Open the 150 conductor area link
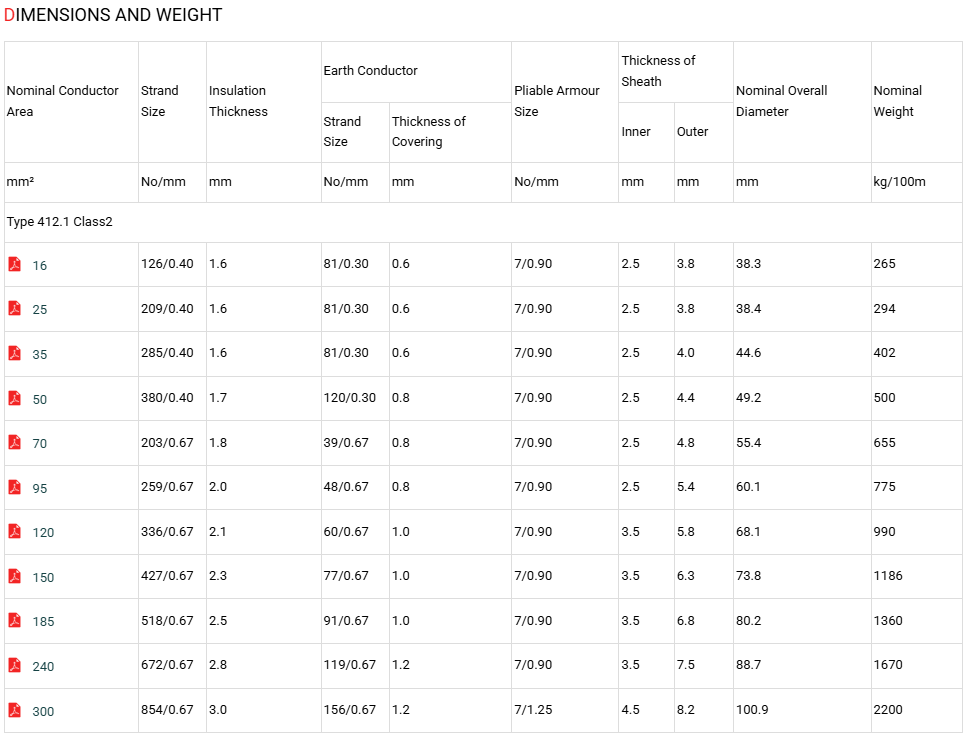968x736 pixels. pyautogui.click(x=43, y=577)
